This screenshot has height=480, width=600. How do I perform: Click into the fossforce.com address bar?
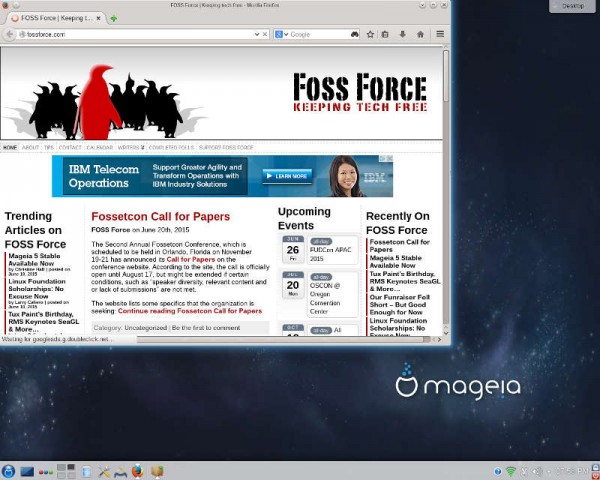coord(136,34)
